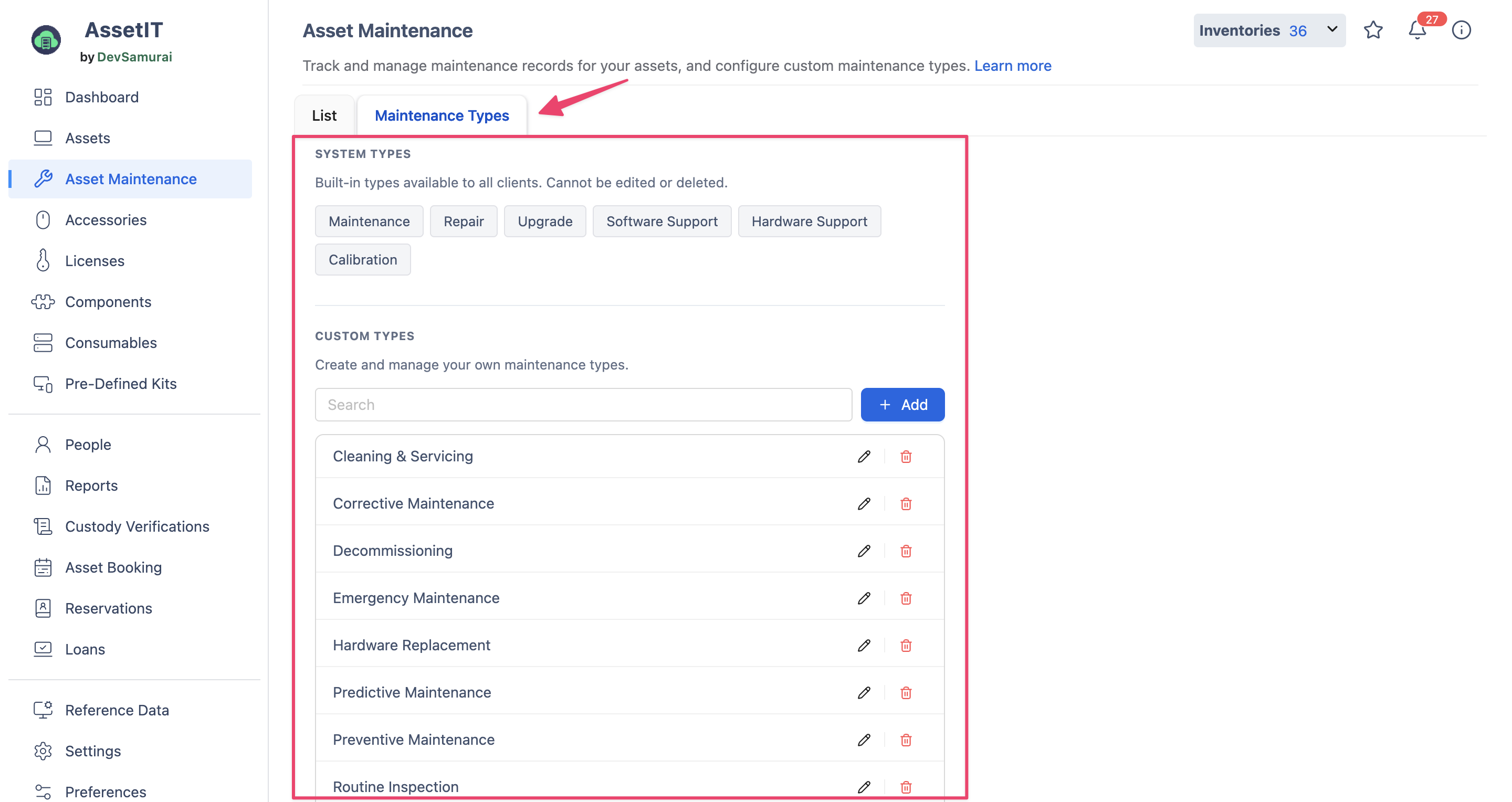Image resolution: width=1512 pixels, height=802 pixels.
Task: Edit the Emergency Maintenance type
Action: (864, 598)
